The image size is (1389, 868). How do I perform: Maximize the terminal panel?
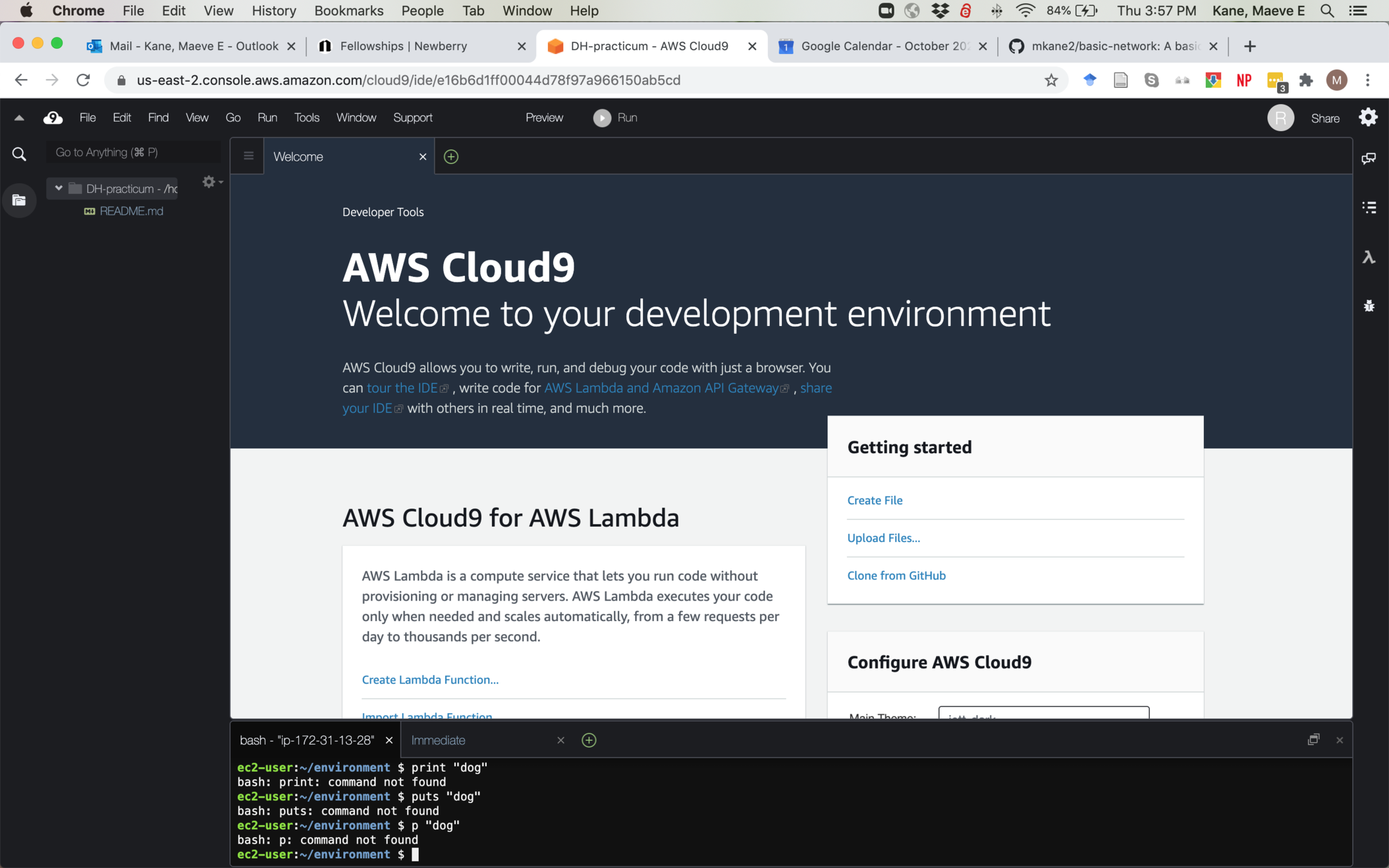coord(1313,740)
